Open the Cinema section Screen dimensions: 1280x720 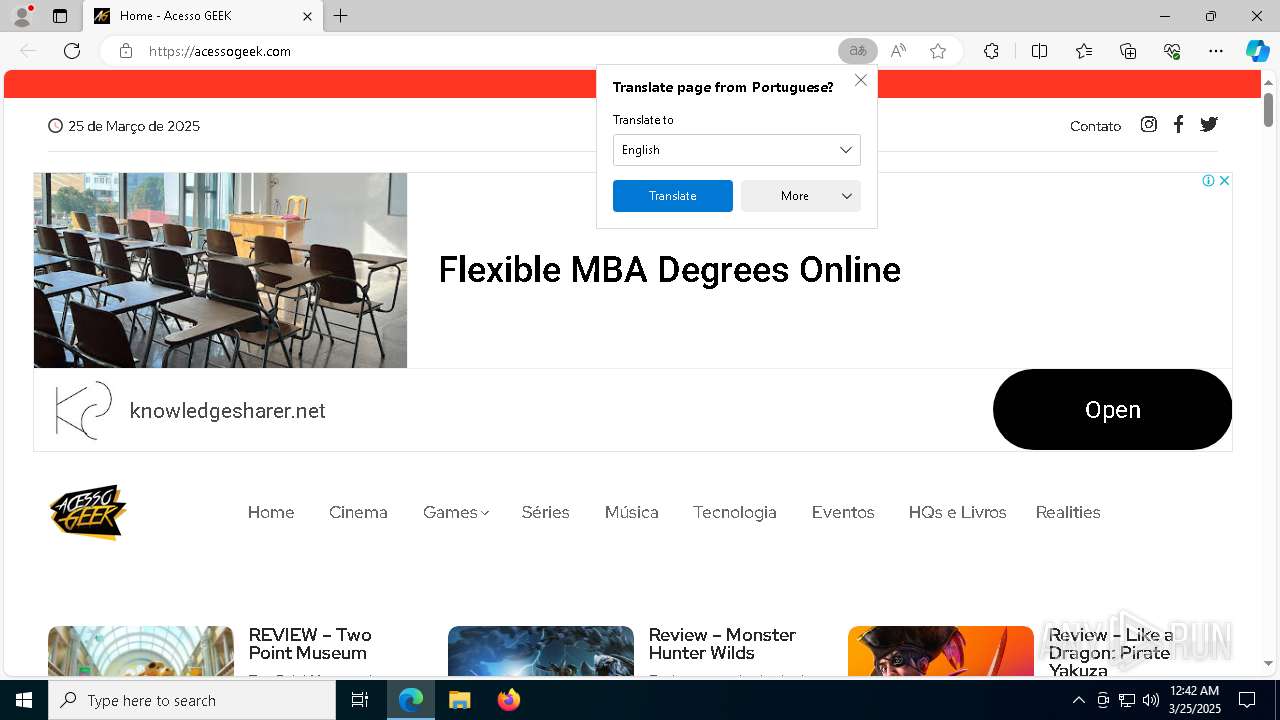tap(358, 512)
